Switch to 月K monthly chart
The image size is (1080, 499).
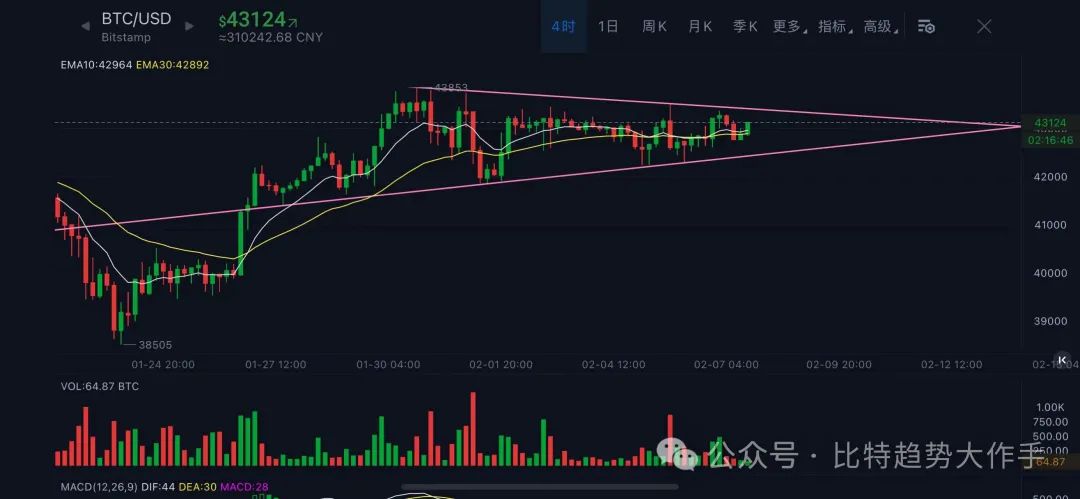(x=700, y=27)
